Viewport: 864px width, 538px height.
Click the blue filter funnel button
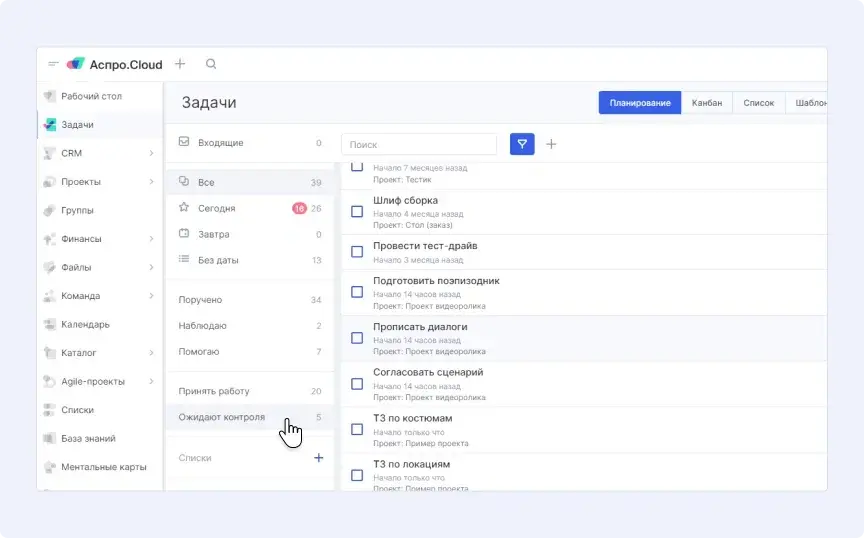coord(522,144)
